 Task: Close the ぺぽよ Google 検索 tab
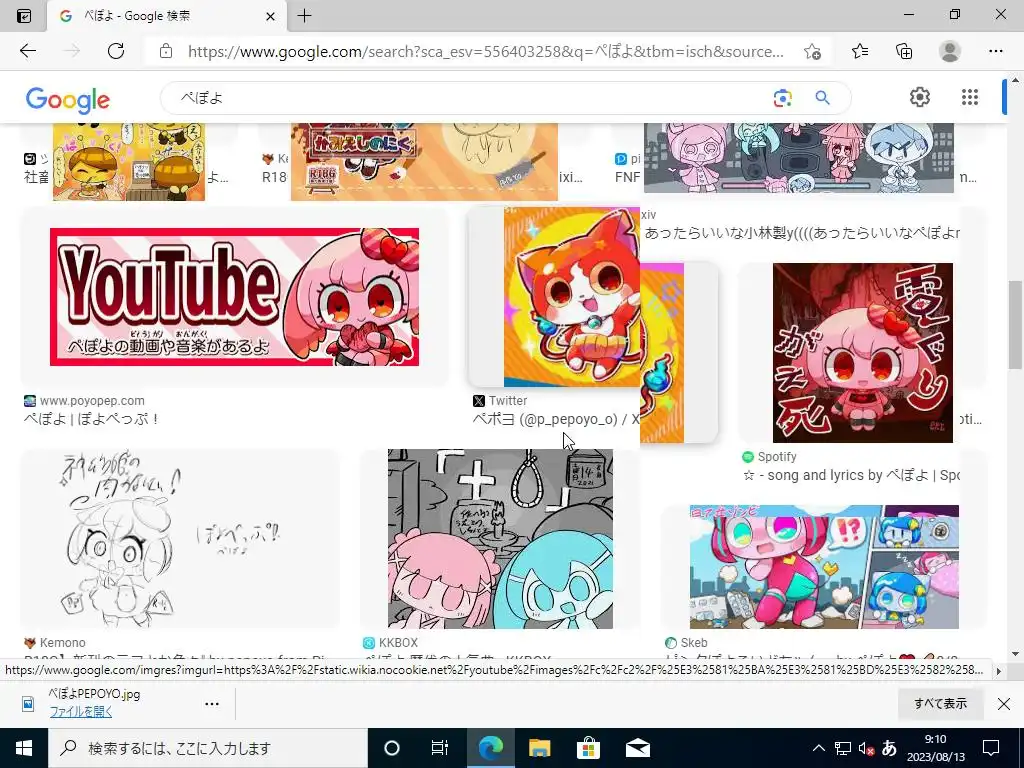point(270,16)
